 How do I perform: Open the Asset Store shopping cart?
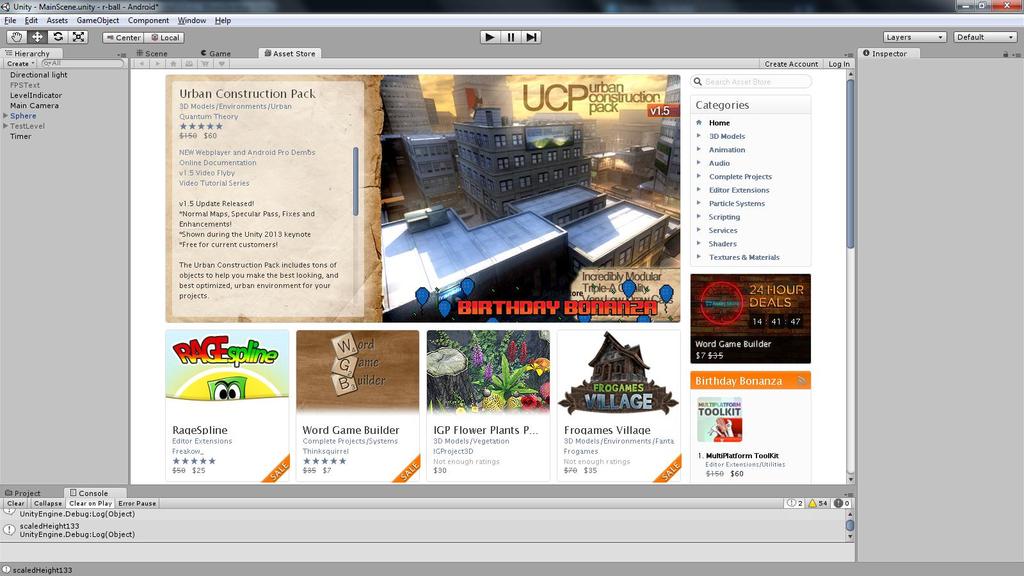[205, 63]
